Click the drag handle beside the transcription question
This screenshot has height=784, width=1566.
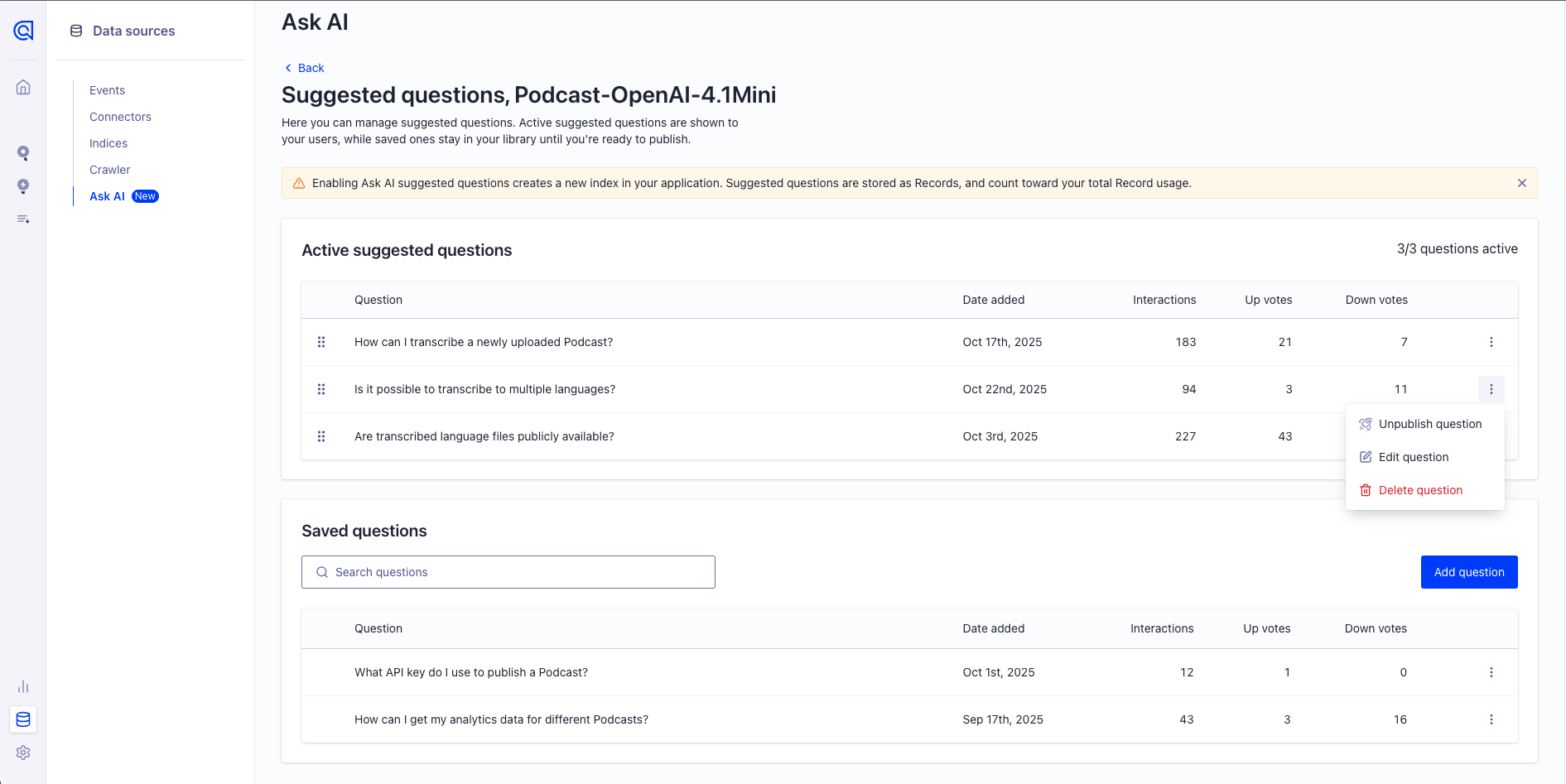[322, 342]
